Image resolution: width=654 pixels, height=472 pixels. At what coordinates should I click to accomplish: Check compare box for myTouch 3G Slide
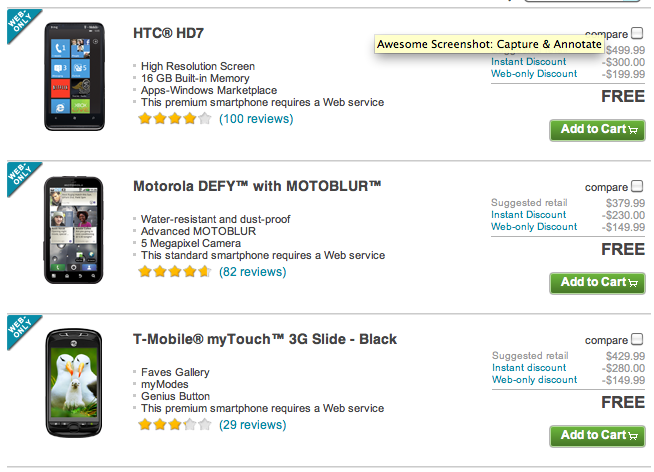coord(638,339)
